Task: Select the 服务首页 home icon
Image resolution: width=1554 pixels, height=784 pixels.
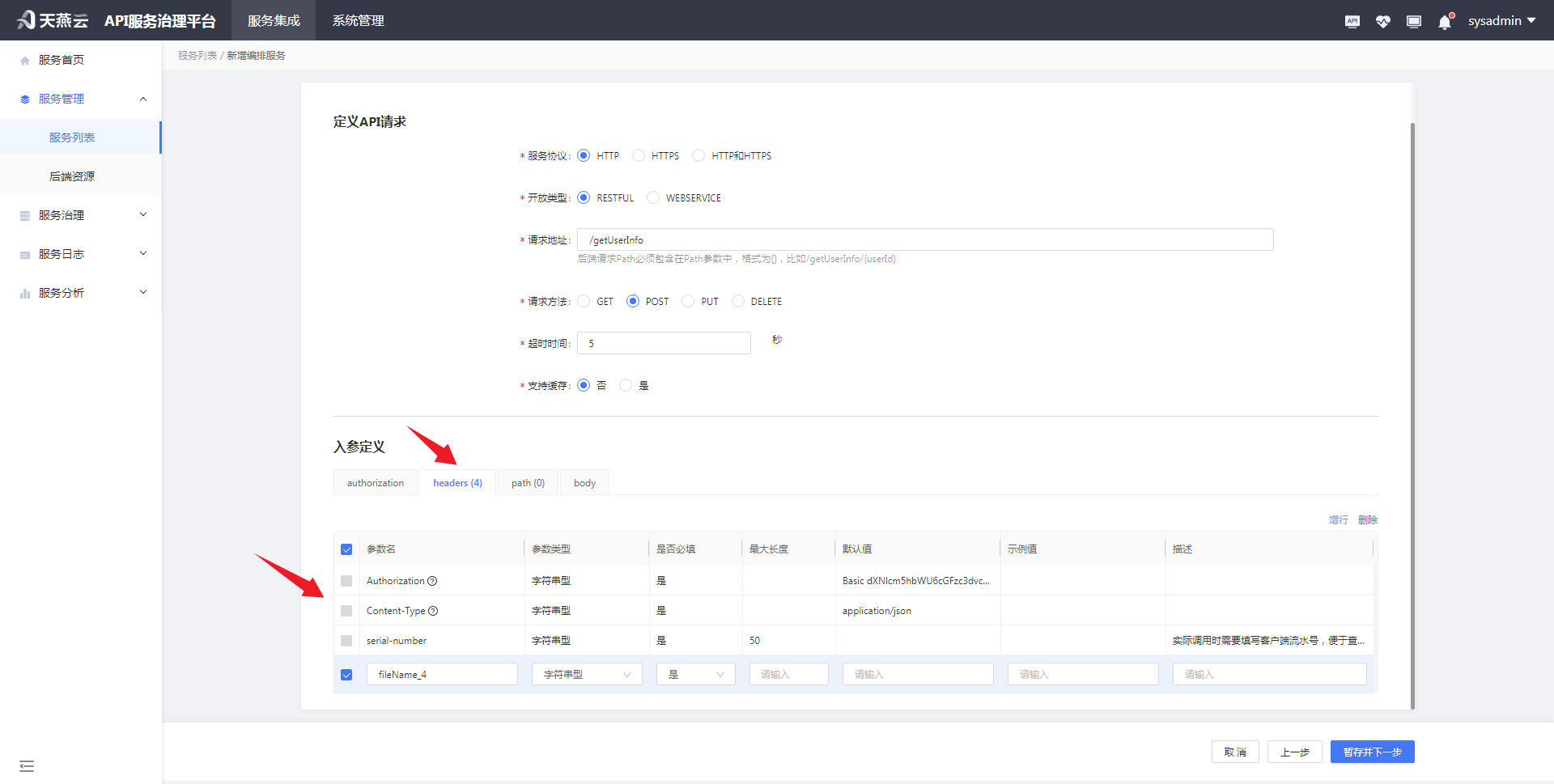Action: click(24, 59)
